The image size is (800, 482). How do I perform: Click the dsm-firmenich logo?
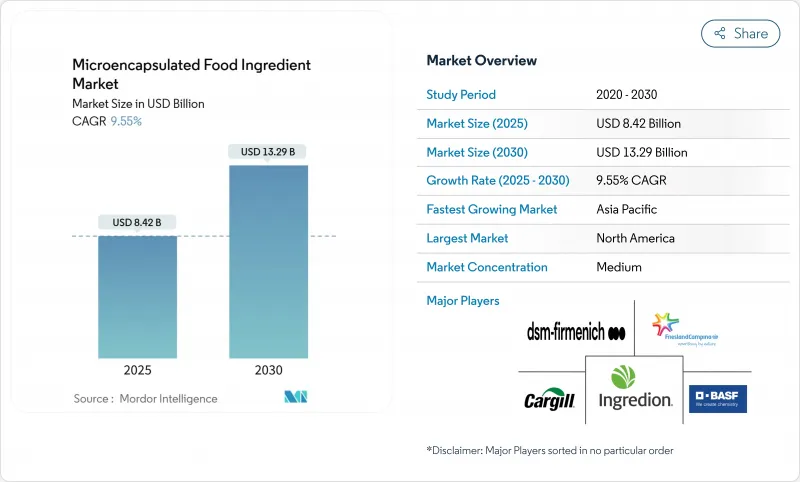[575, 333]
